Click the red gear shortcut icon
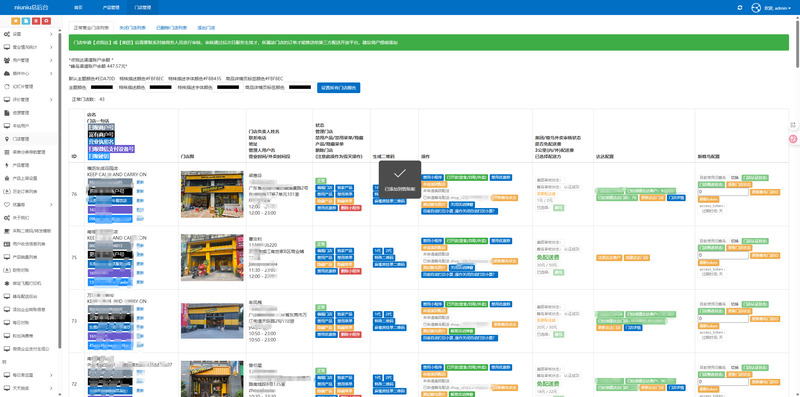Viewport: 800px width, 397px height. [x=46, y=20]
